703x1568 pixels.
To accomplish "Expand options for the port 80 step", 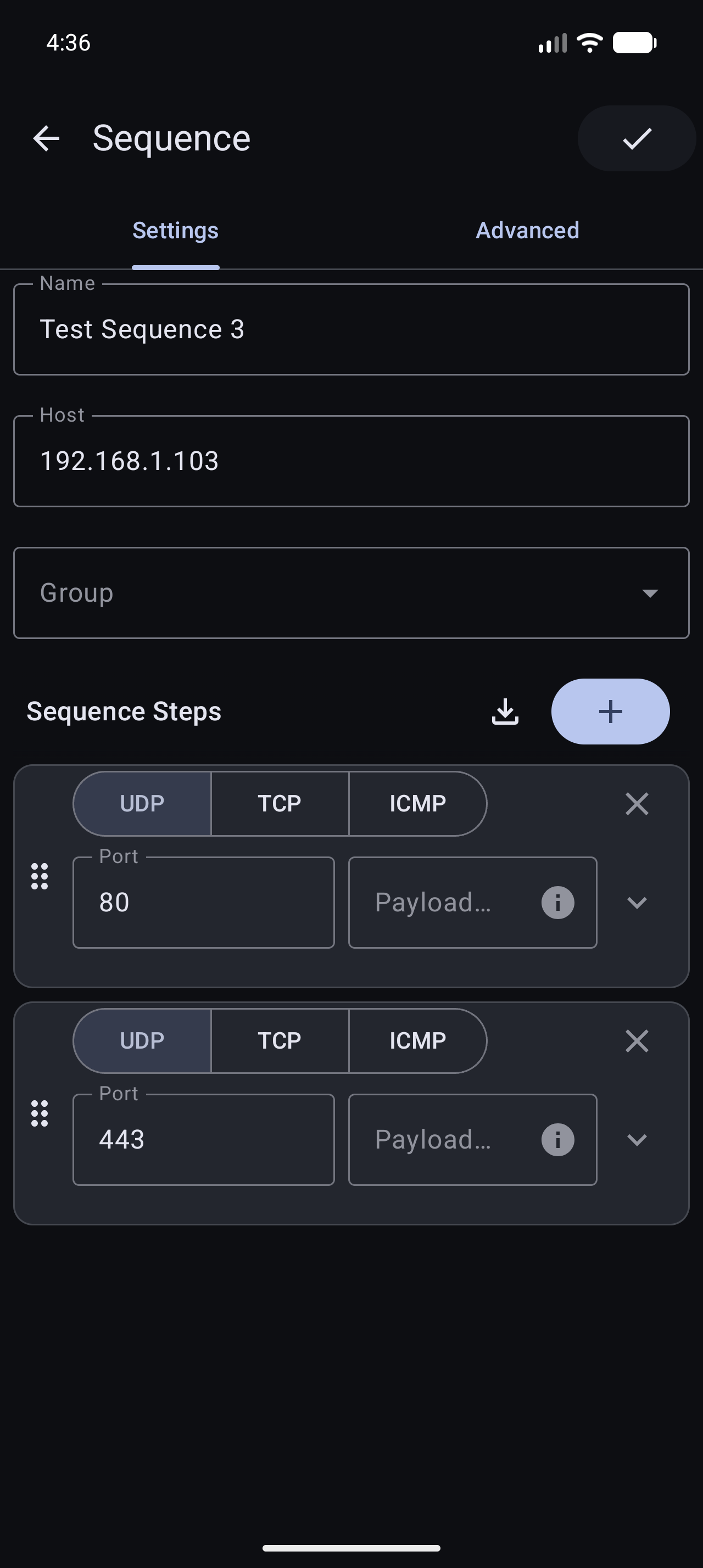I will tap(637, 903).
